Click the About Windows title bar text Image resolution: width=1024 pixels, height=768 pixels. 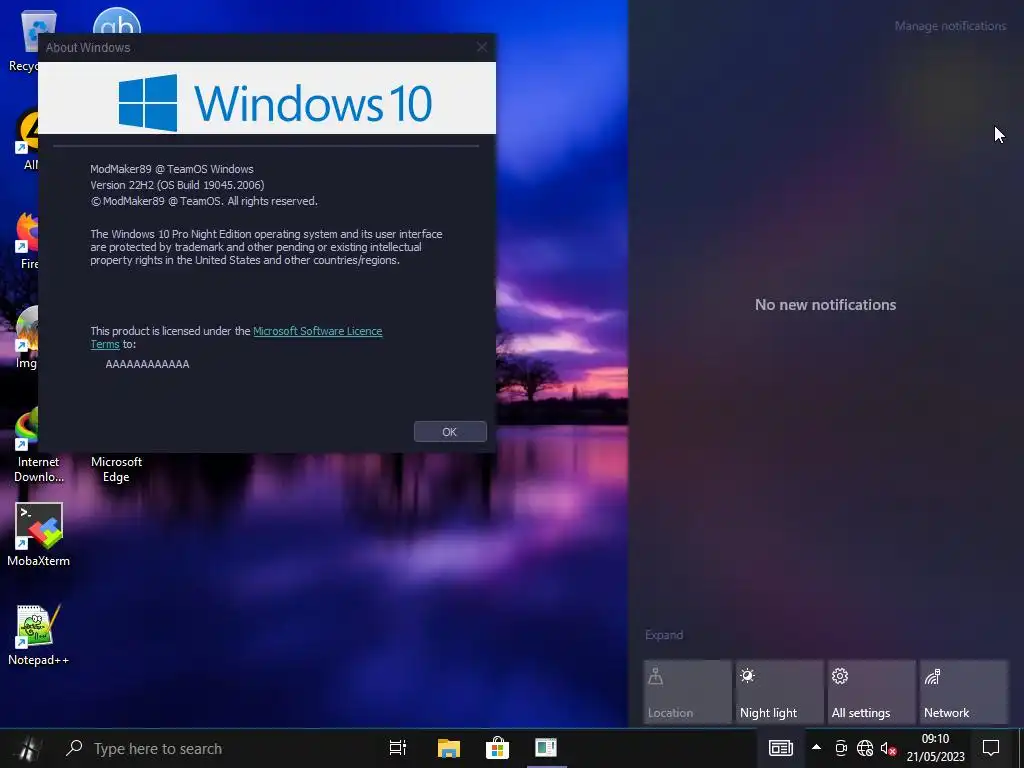[x=88, y=48]
